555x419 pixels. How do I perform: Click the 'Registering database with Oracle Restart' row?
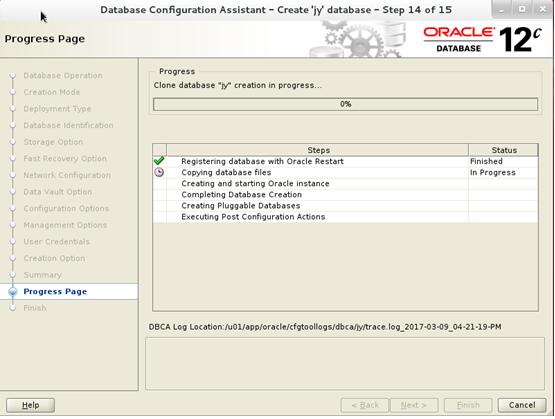[345, 161]
